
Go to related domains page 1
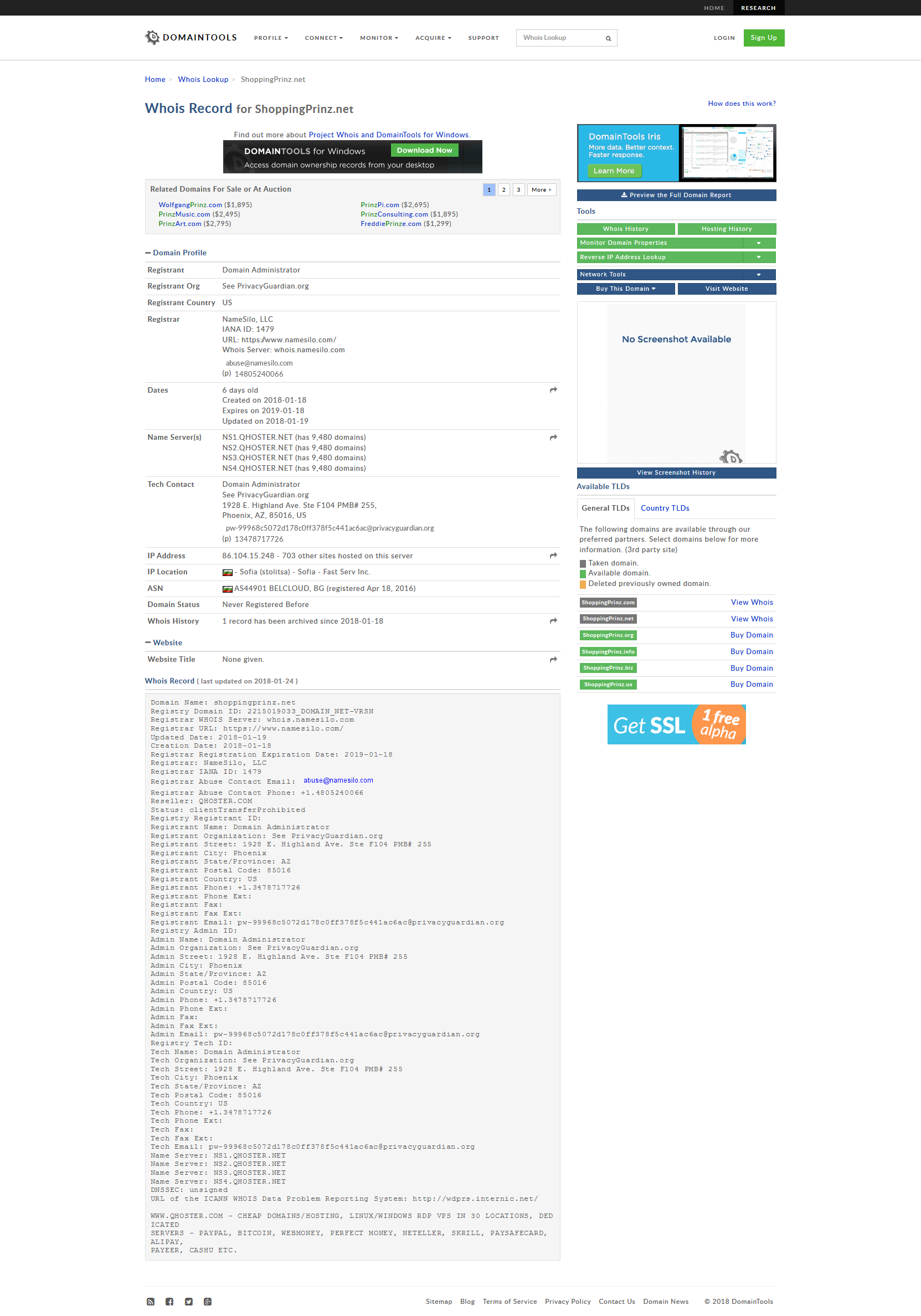[489, 190]
